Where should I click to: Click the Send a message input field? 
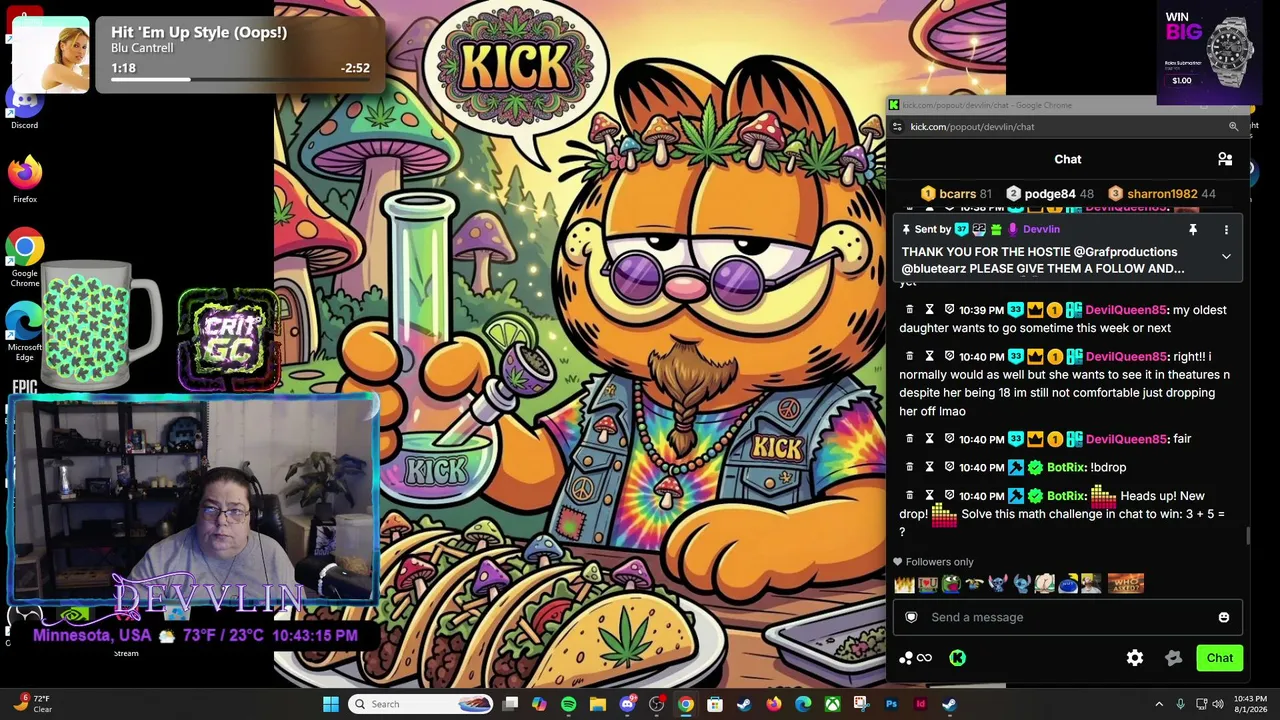(1068, 617)
